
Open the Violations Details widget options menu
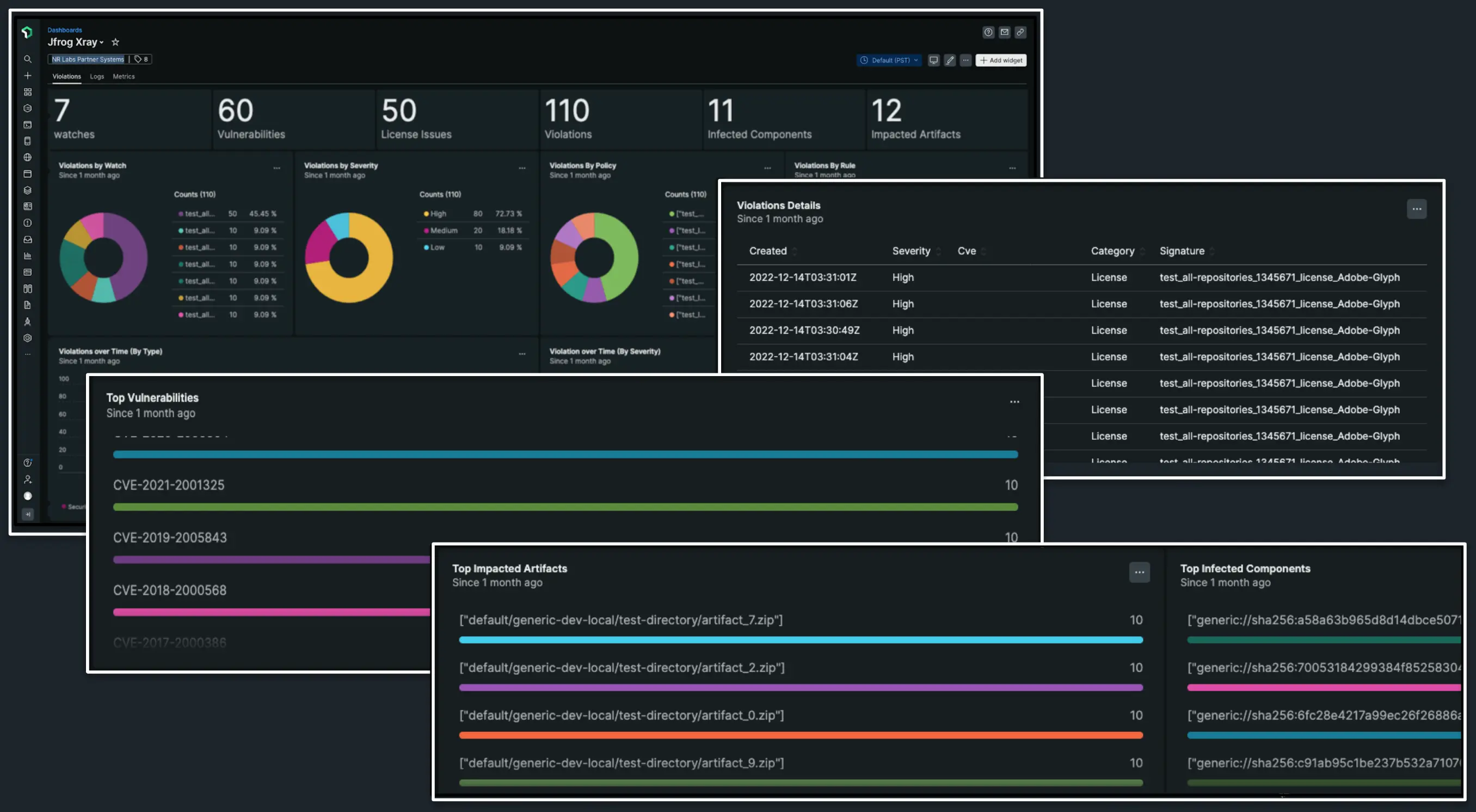pyautogui.click(x=1417, y=209)
